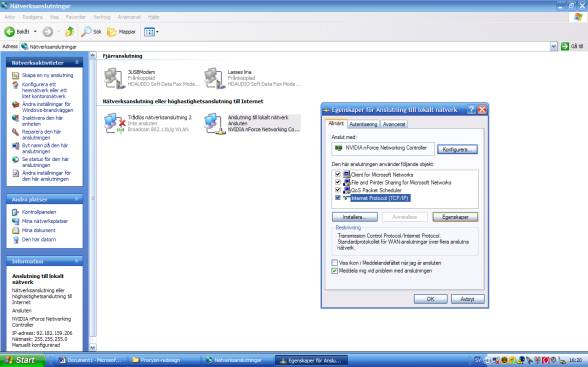The image size is (588, 367).
Task: Switch to the Autentisering tab
Action: pos(363,124)
